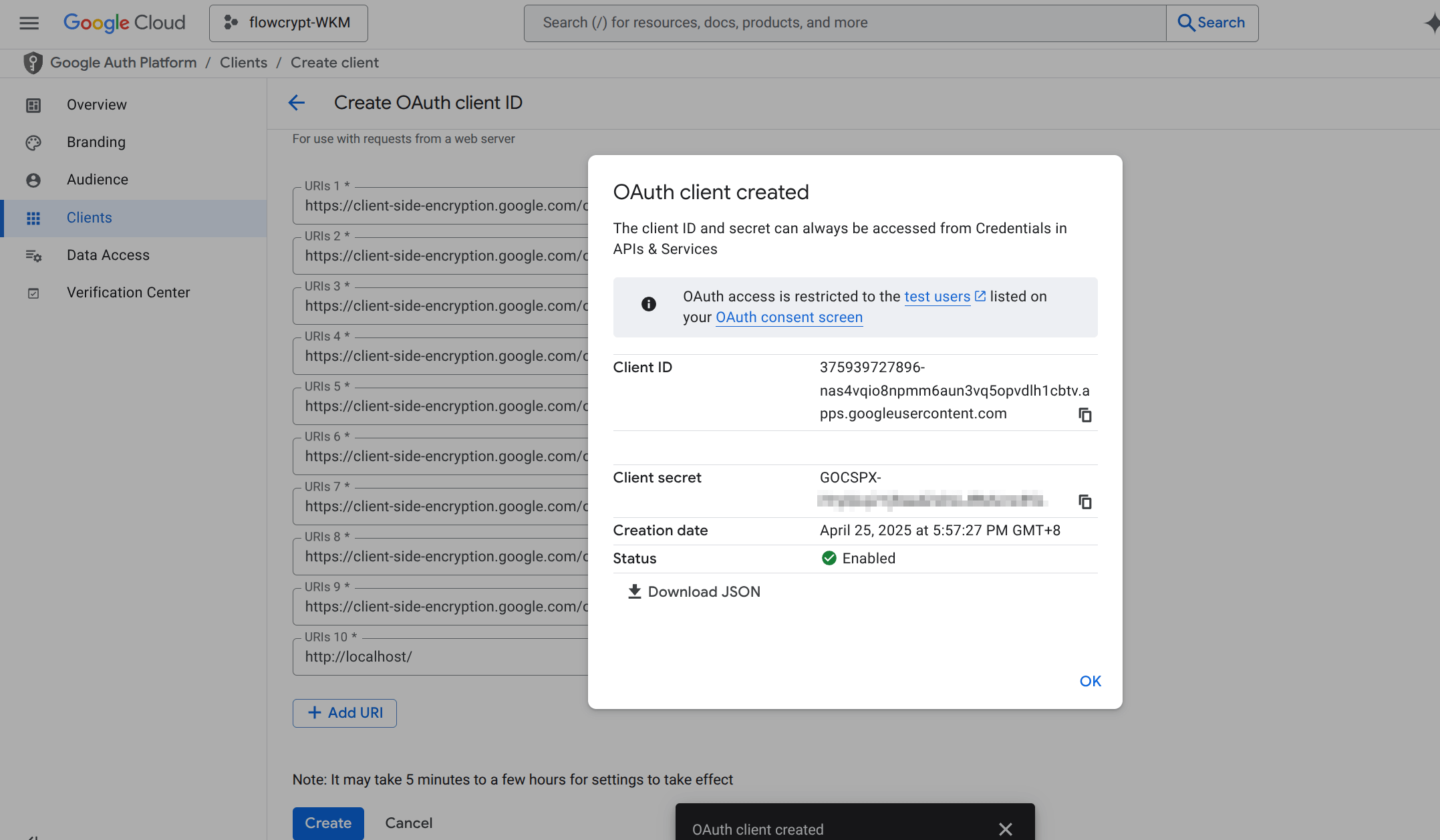Go to Clients breadcrumb link
The height and width of the screenshot is (840, 1440).
click(243, 63)
